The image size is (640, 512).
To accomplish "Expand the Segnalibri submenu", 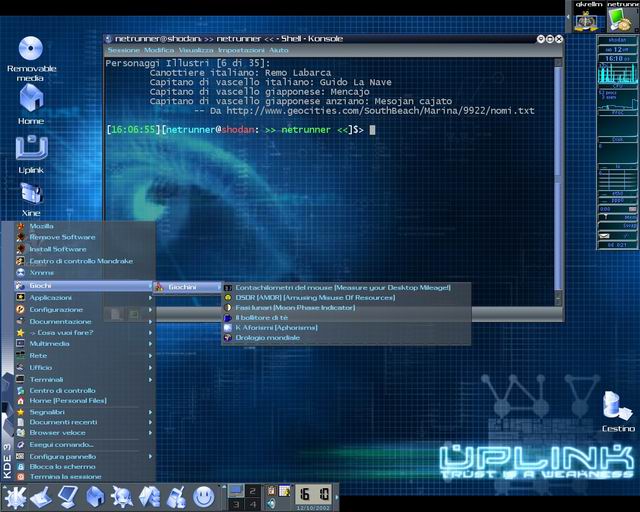I will (84, 412).
